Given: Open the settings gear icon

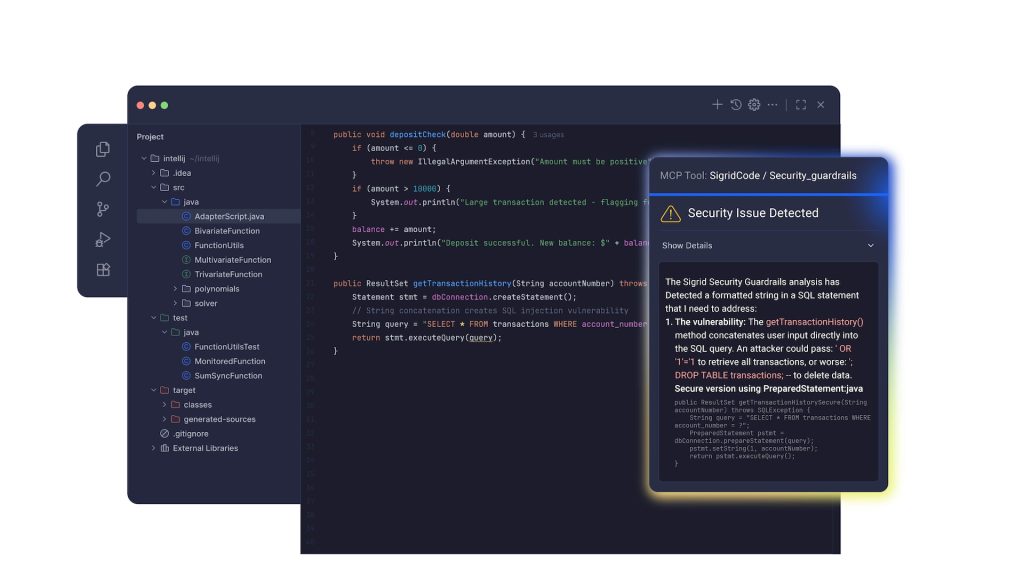Looking at the screenshot, I should [754, 104].
